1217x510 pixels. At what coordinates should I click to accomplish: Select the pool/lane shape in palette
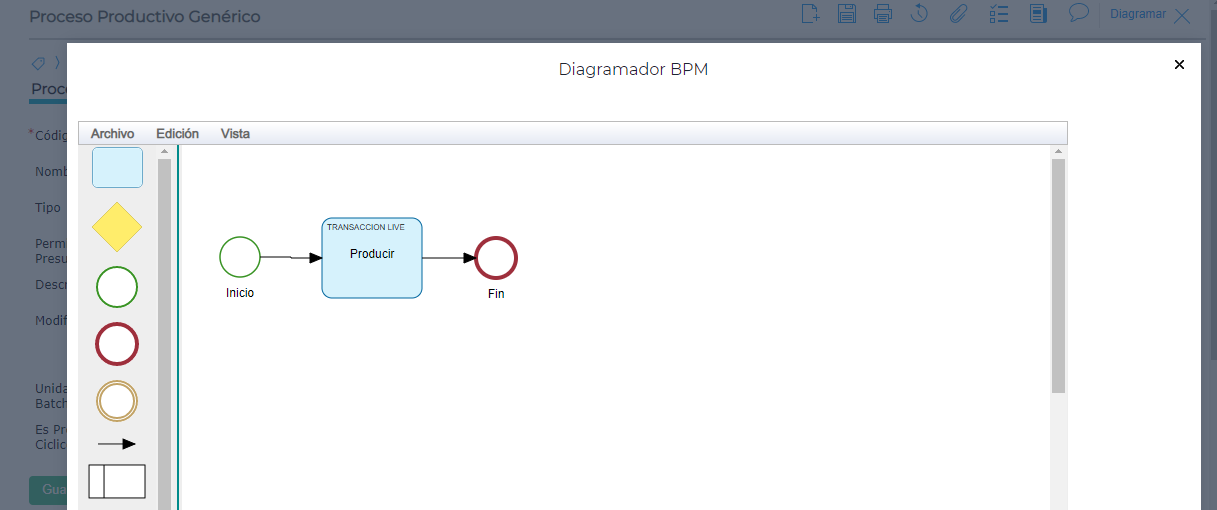[117, 481]
